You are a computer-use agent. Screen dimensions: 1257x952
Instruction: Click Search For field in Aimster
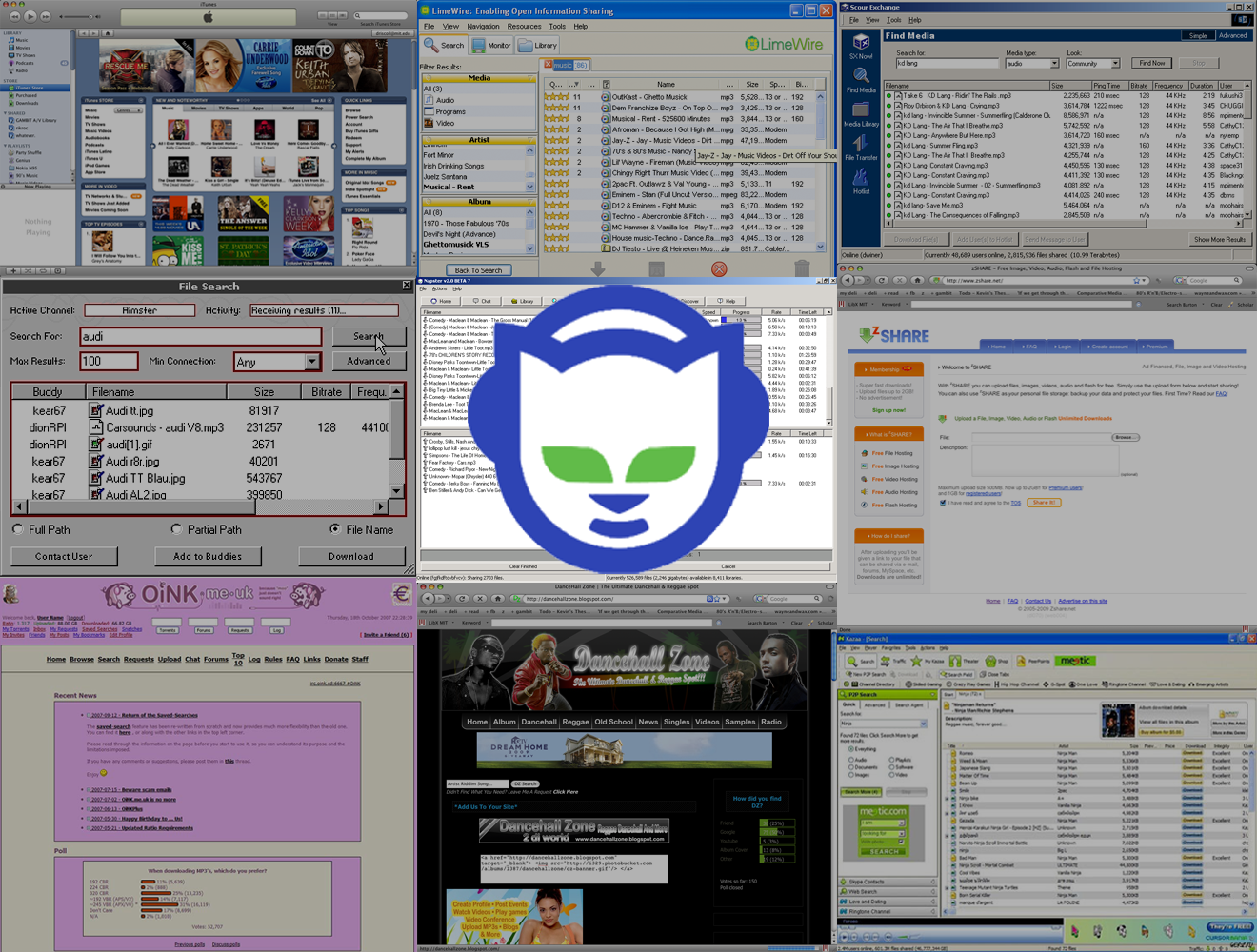201,336
